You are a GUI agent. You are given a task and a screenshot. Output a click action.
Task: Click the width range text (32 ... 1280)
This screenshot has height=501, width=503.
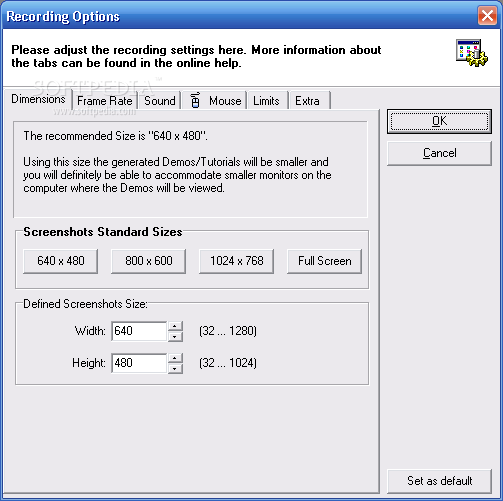click(228, 331)
